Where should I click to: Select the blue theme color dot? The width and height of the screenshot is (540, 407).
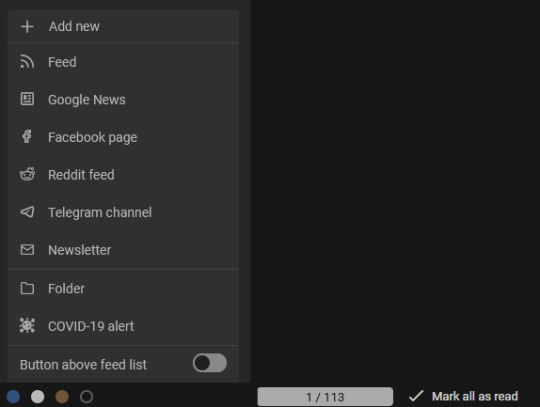pos(13,397)
